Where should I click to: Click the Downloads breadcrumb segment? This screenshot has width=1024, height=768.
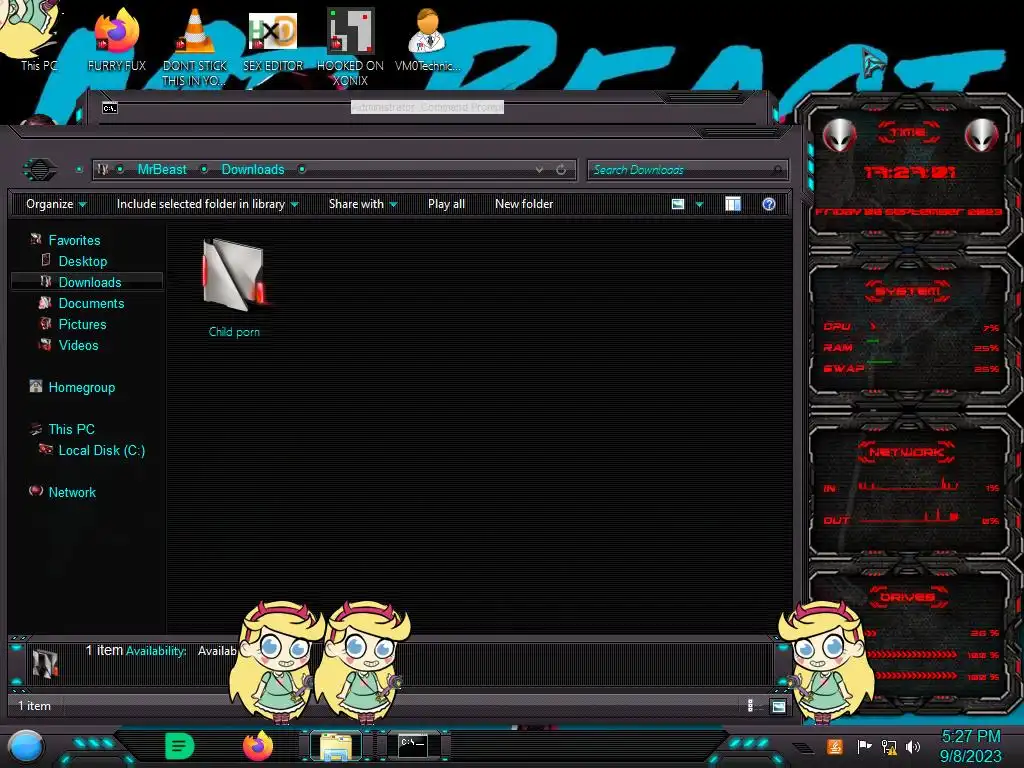[x=253, y=169]
